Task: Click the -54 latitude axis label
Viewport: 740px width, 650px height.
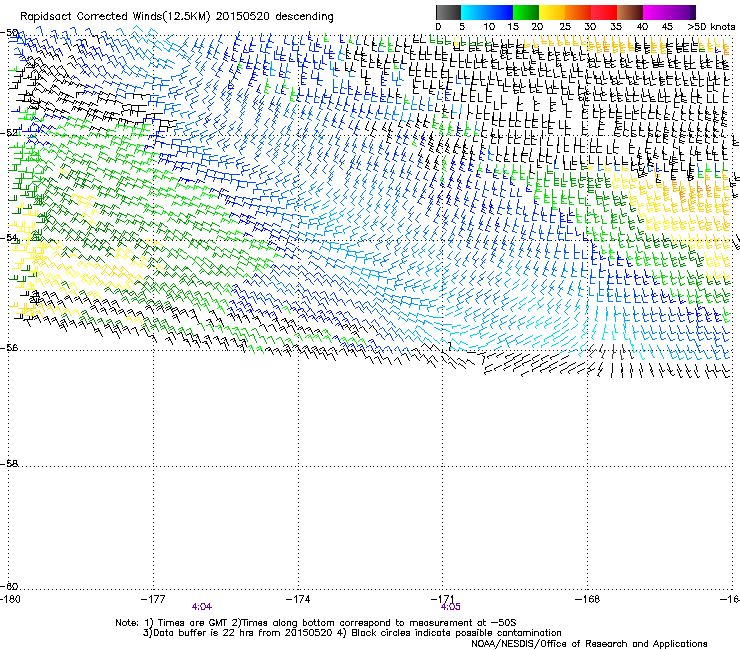Action: pos(9,237)
